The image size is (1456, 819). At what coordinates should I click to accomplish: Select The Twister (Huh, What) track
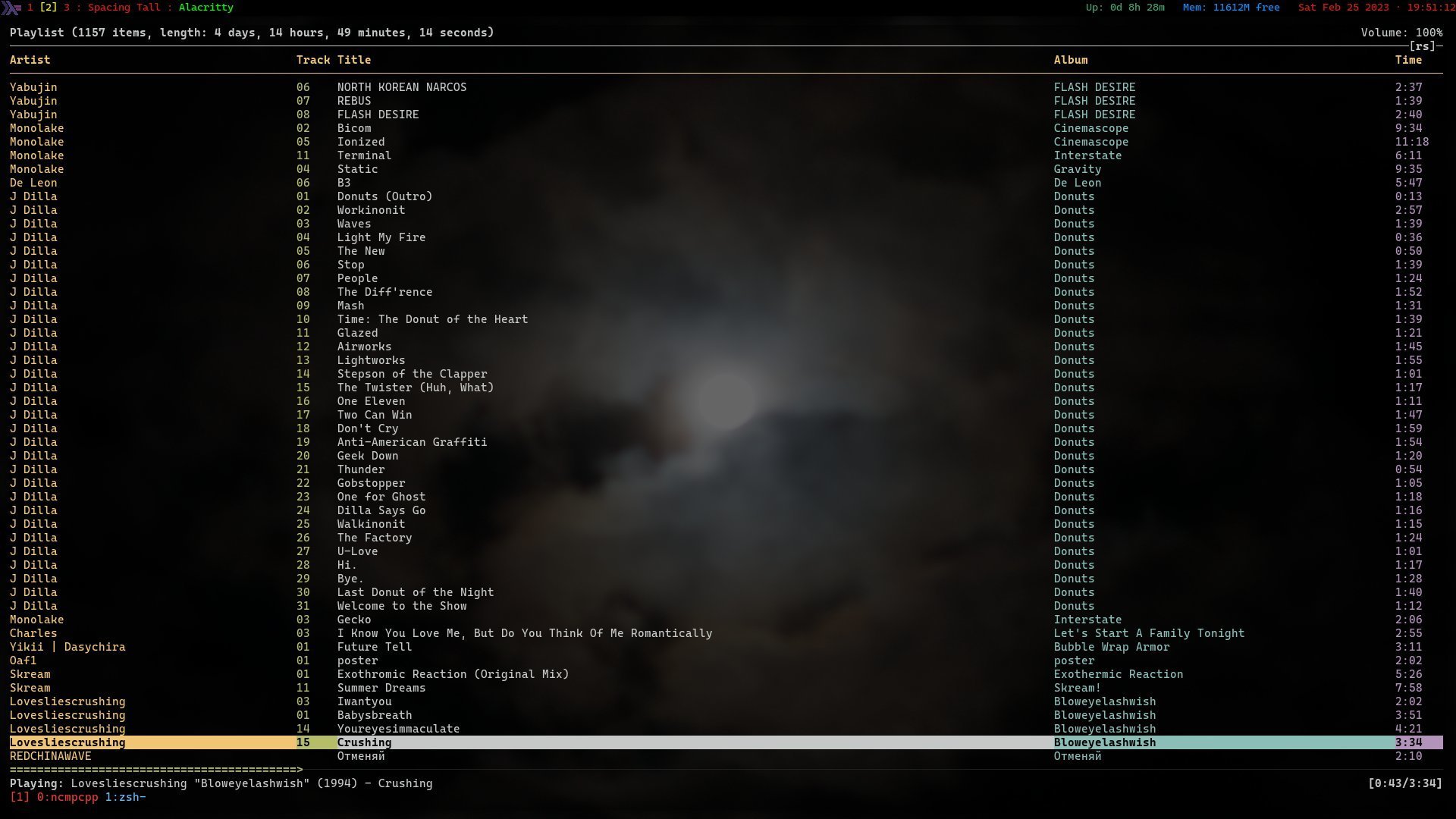tap(726, 388)
